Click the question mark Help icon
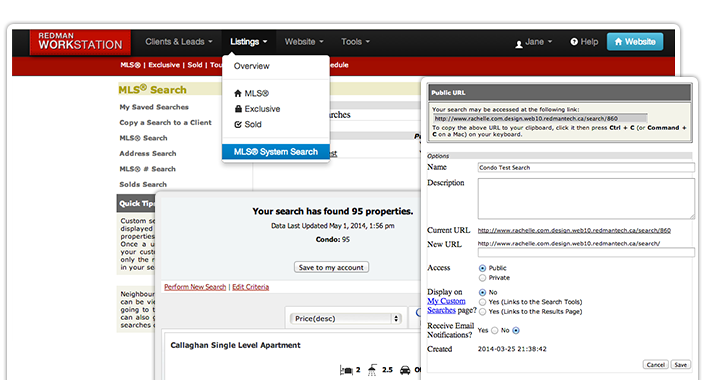The width and height of the screenshot is (712, 380). pos(574,42)
